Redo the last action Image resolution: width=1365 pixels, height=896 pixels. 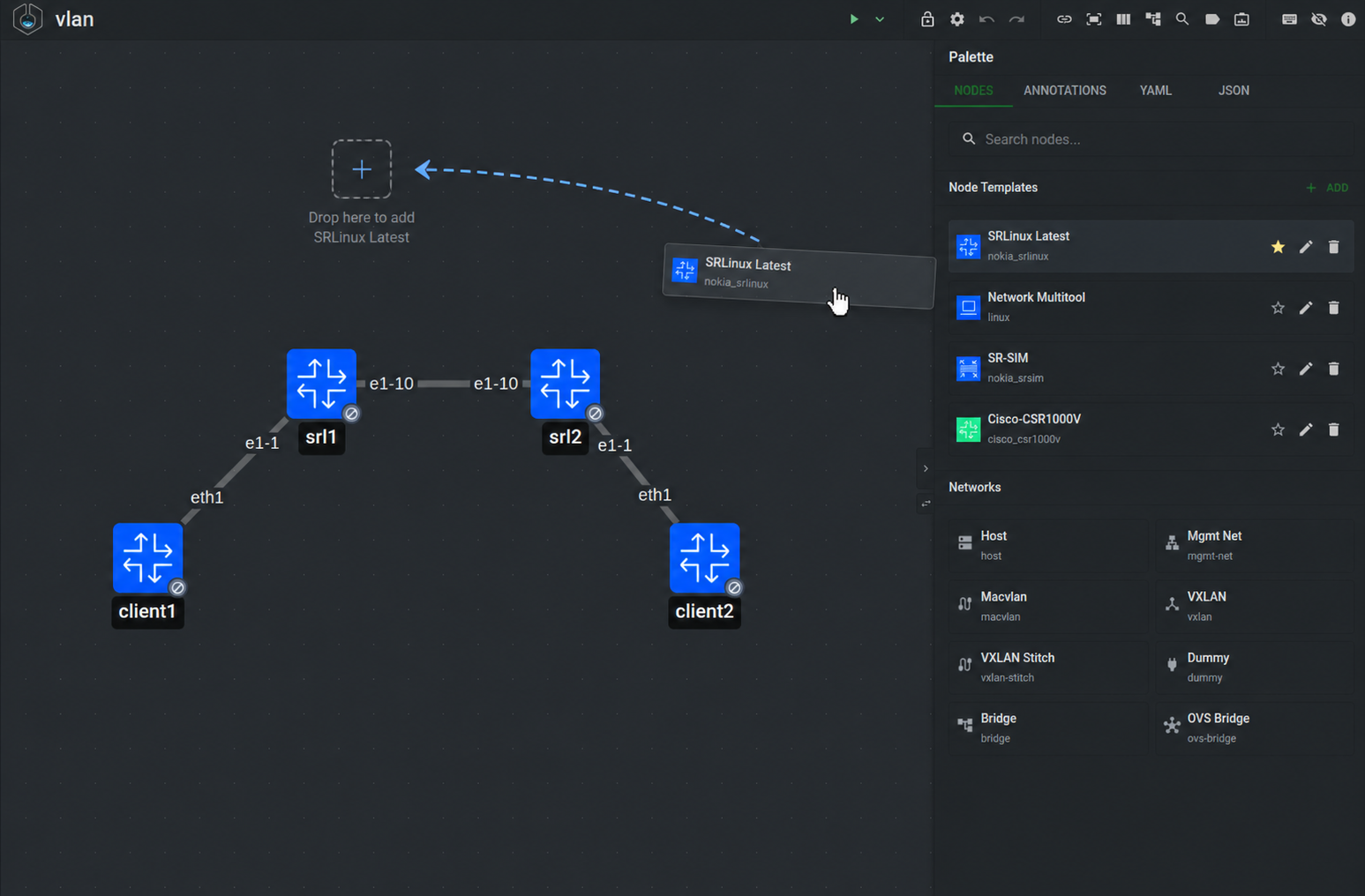click(1016, 19)
